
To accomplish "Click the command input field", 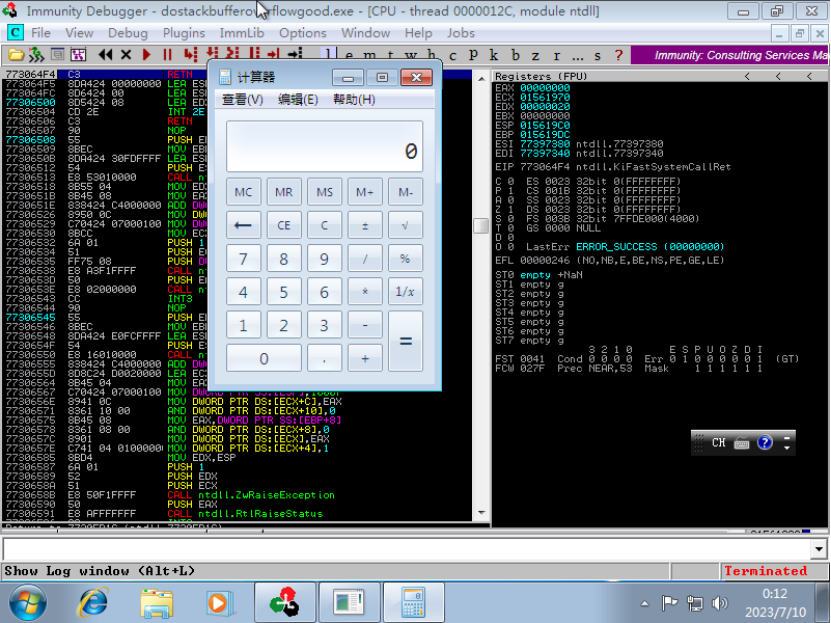I will [x=407, y=549].
